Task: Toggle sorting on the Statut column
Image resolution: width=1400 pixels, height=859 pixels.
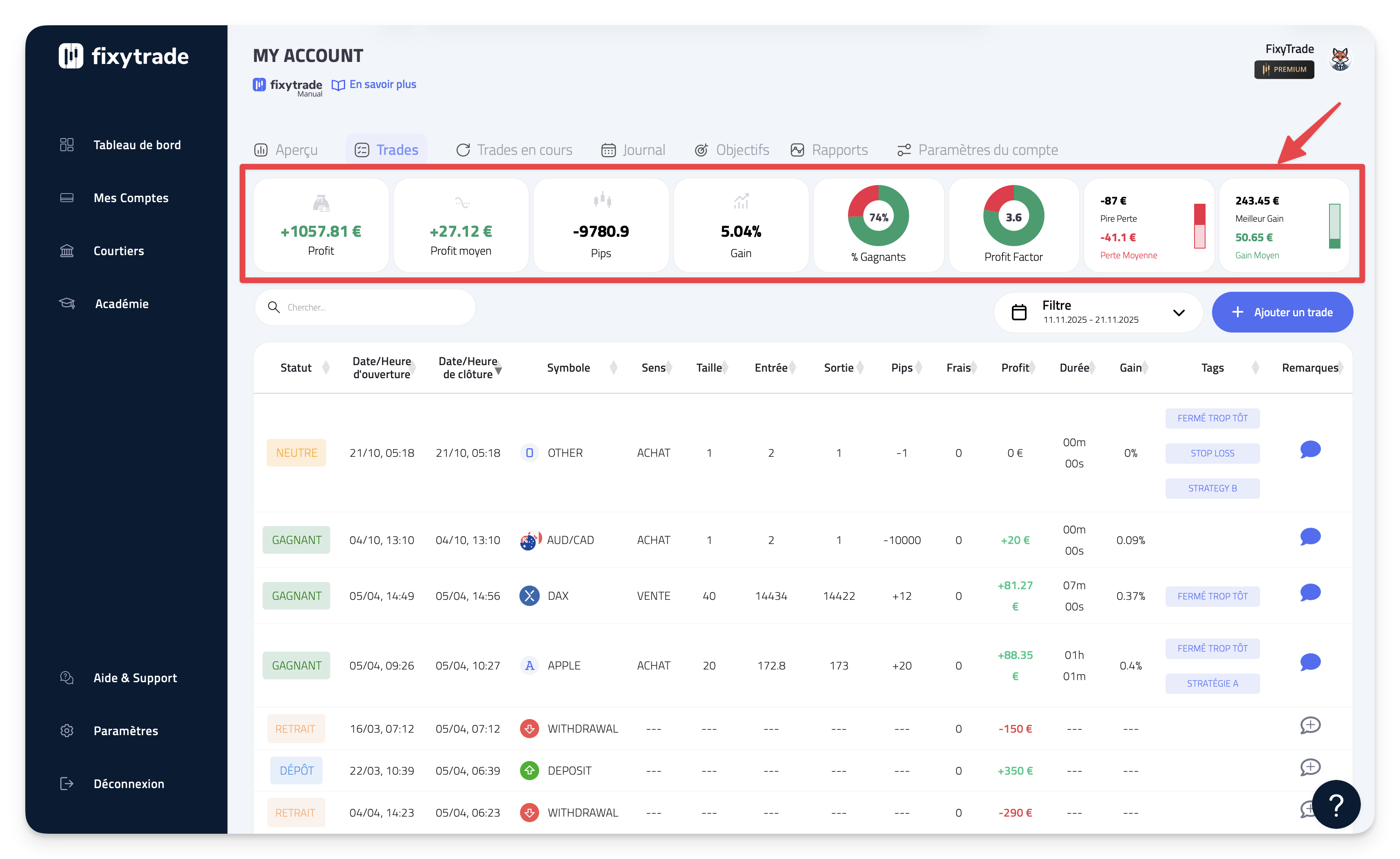Action: pos(326,368)
